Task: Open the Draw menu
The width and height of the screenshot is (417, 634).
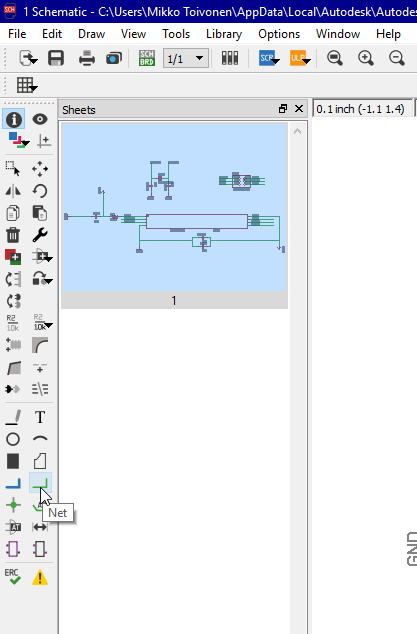Action: 91,34
